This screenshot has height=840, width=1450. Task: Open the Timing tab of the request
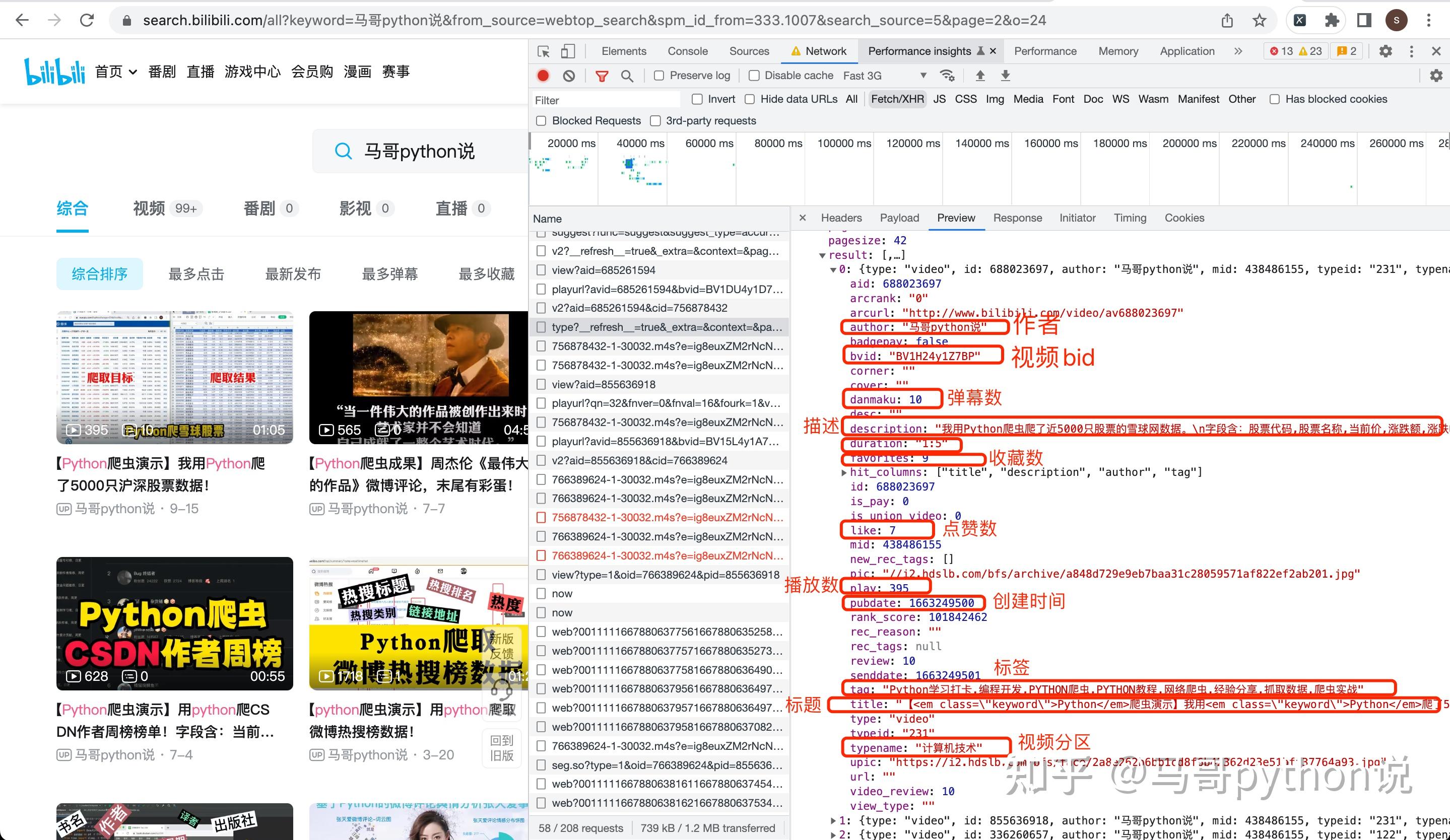click(1130, 218)
